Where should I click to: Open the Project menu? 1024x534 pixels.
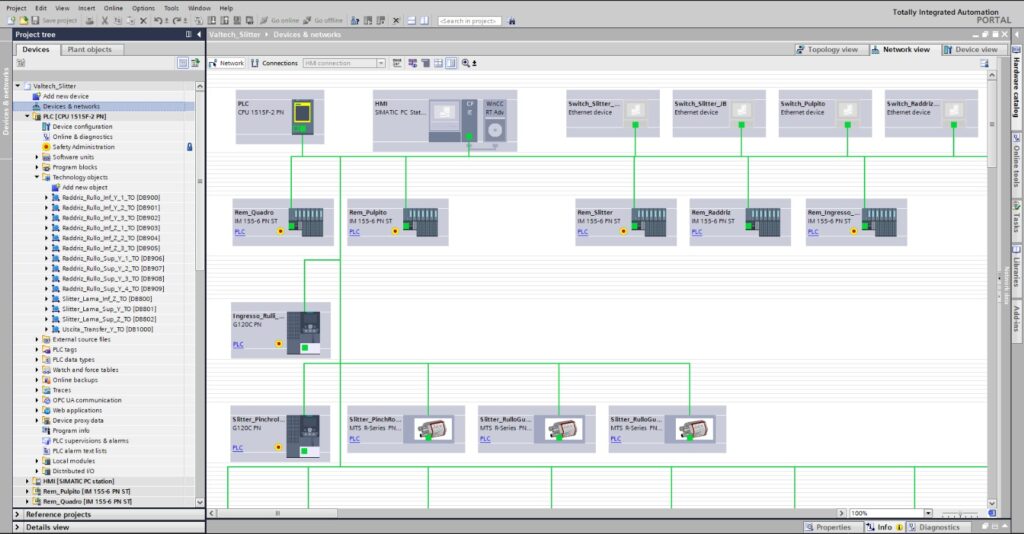click(16, 8)
